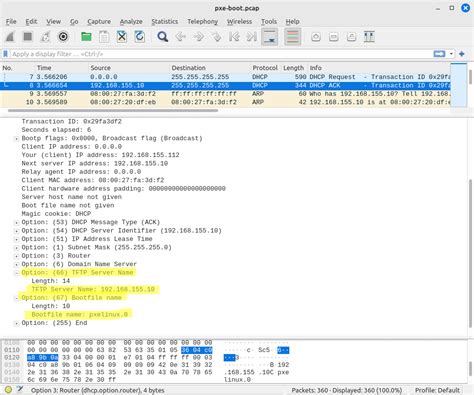Expand Option 54 DHCP Server Identifier
Viewport: 474px width, 395px height.
[16, 231]
